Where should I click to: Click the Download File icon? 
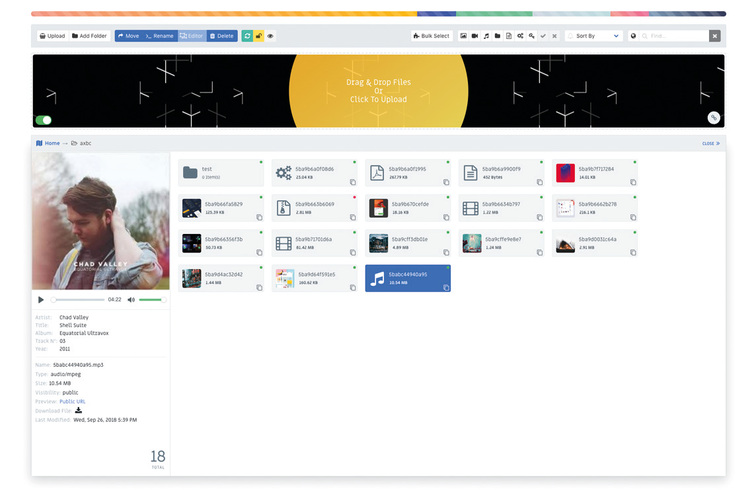point(79,410)
